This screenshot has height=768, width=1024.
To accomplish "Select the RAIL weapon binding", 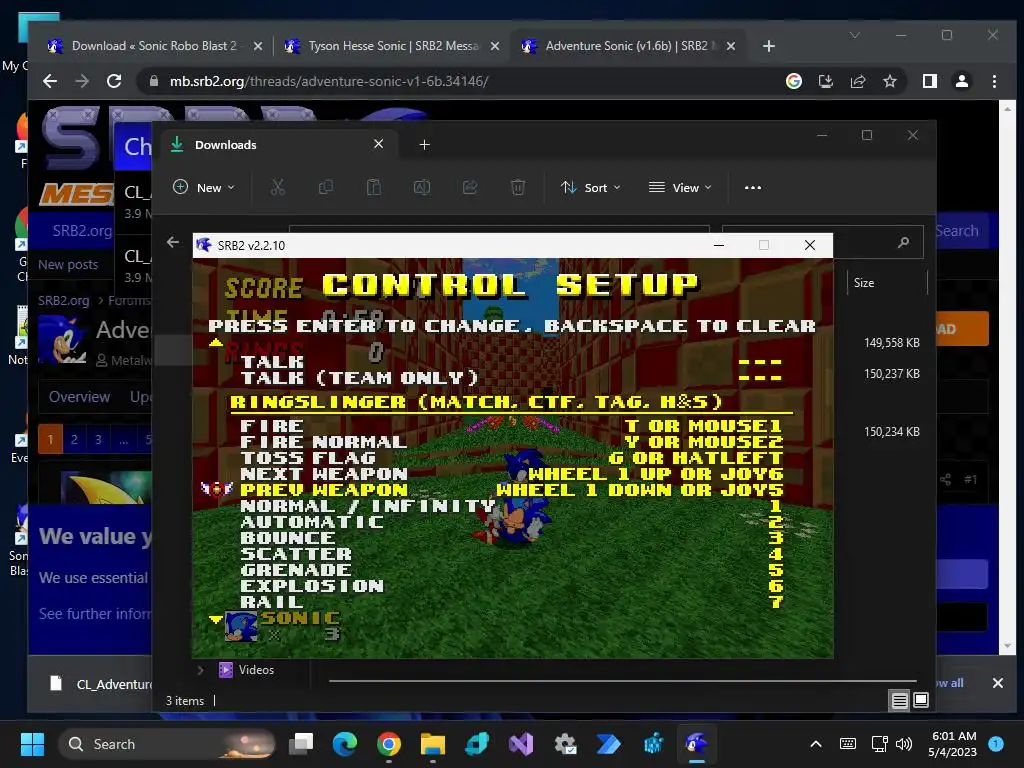I will tap(511, 602).
